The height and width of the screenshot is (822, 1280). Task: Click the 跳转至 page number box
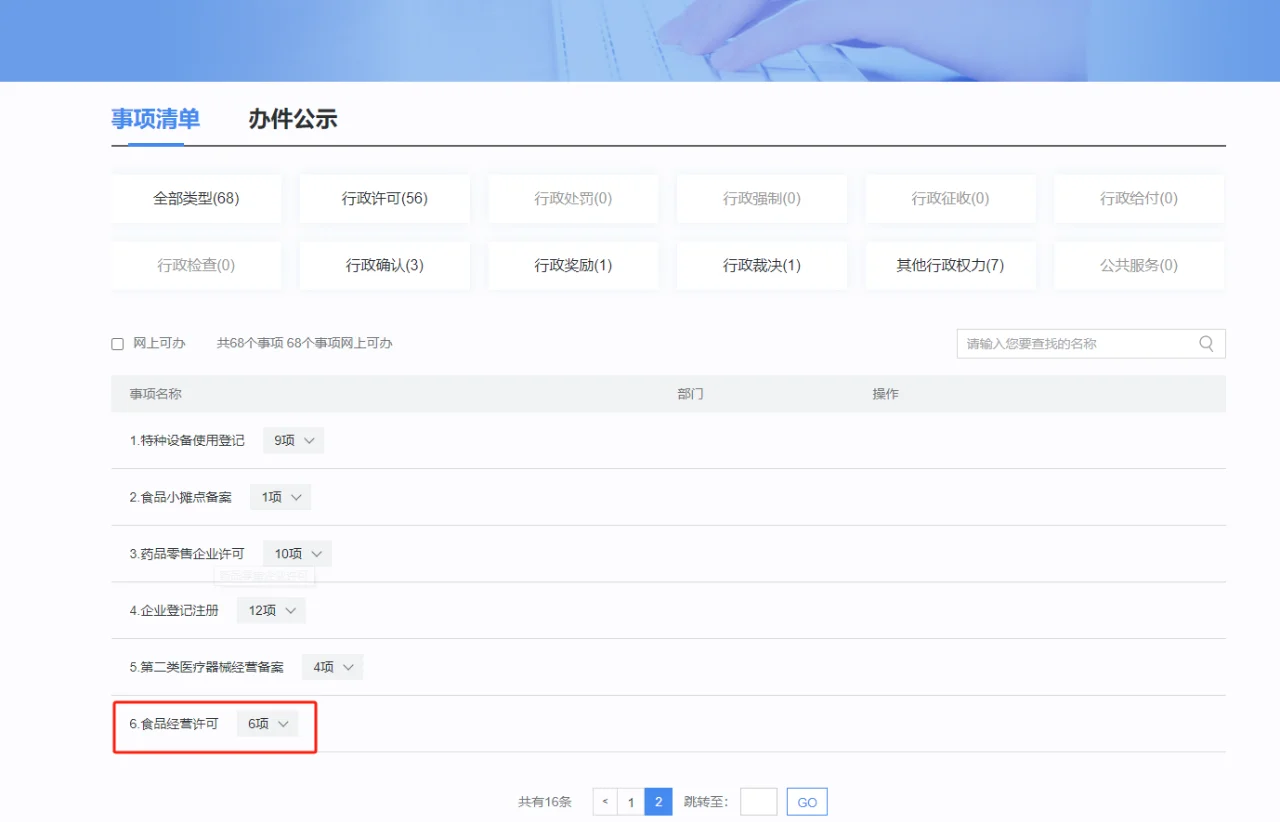758,802
